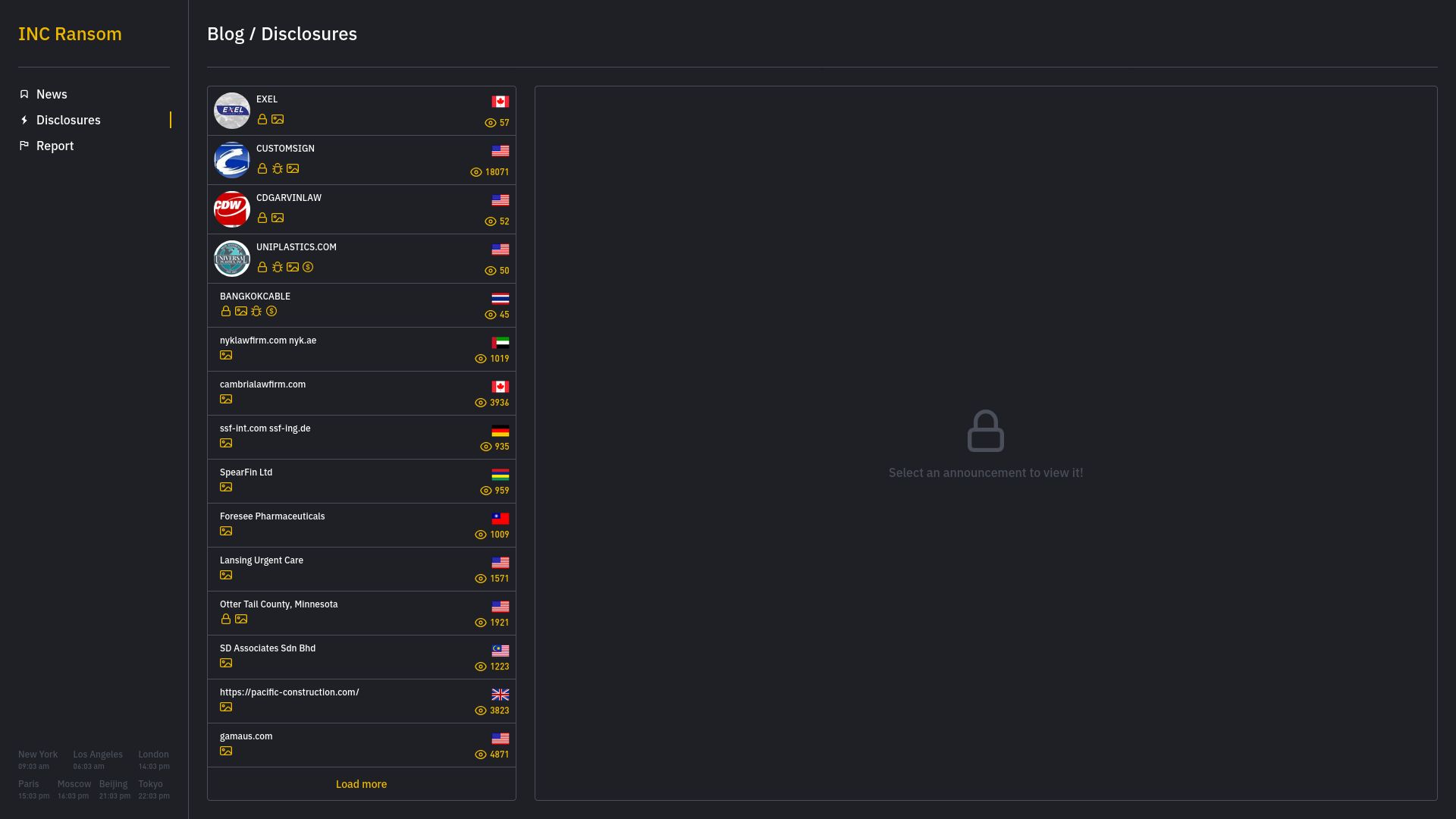This screenshot has width=1456, height=819.
Task: Click the lock icon under Otter Tail County
Action: [226, 619]
